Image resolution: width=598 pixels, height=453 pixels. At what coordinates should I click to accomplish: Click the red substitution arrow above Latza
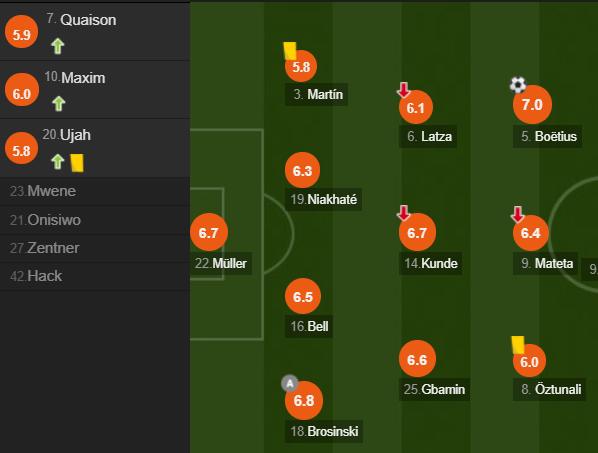click(x=403, y=90)
